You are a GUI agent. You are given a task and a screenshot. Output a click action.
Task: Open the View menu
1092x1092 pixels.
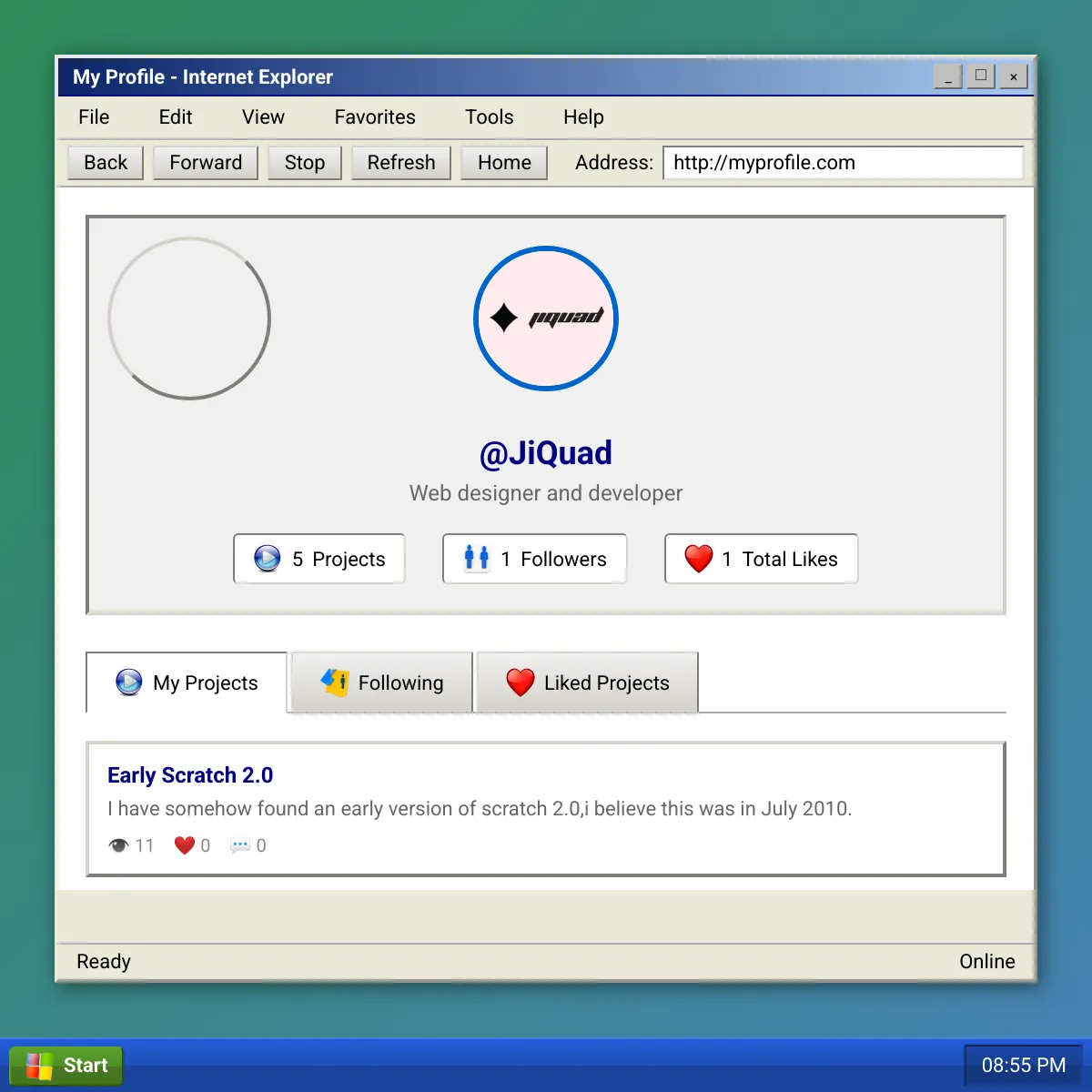tap(263, 117)
